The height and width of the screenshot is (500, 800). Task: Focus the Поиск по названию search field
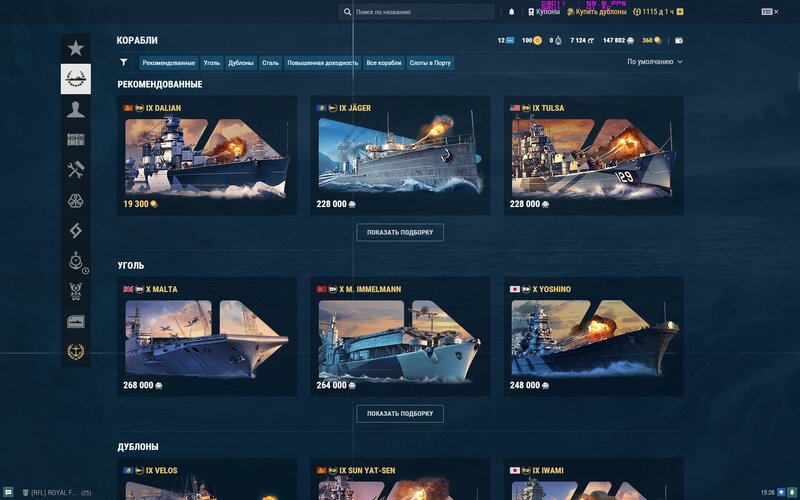(x=416, y=12)
